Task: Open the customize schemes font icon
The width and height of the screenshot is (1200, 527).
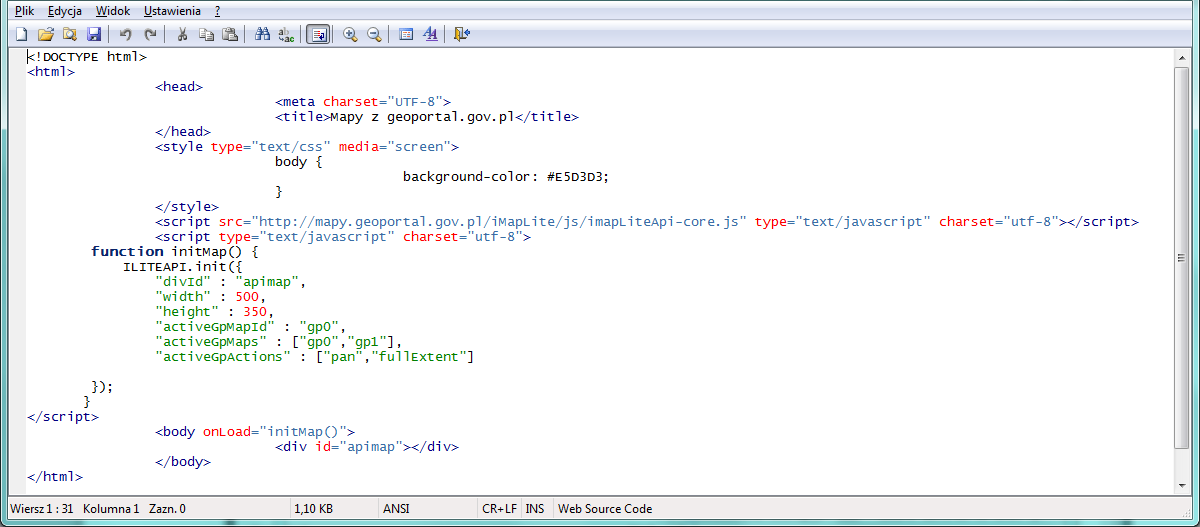Action: pyautogui.click(x=430, y=34)
